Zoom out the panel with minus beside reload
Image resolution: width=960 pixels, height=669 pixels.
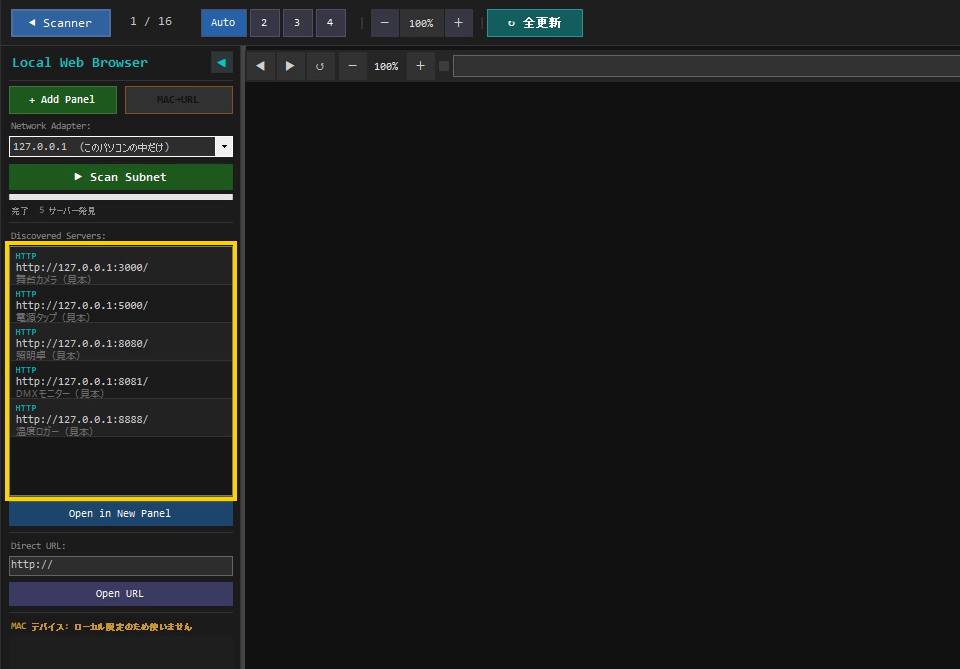coord(353,66)
